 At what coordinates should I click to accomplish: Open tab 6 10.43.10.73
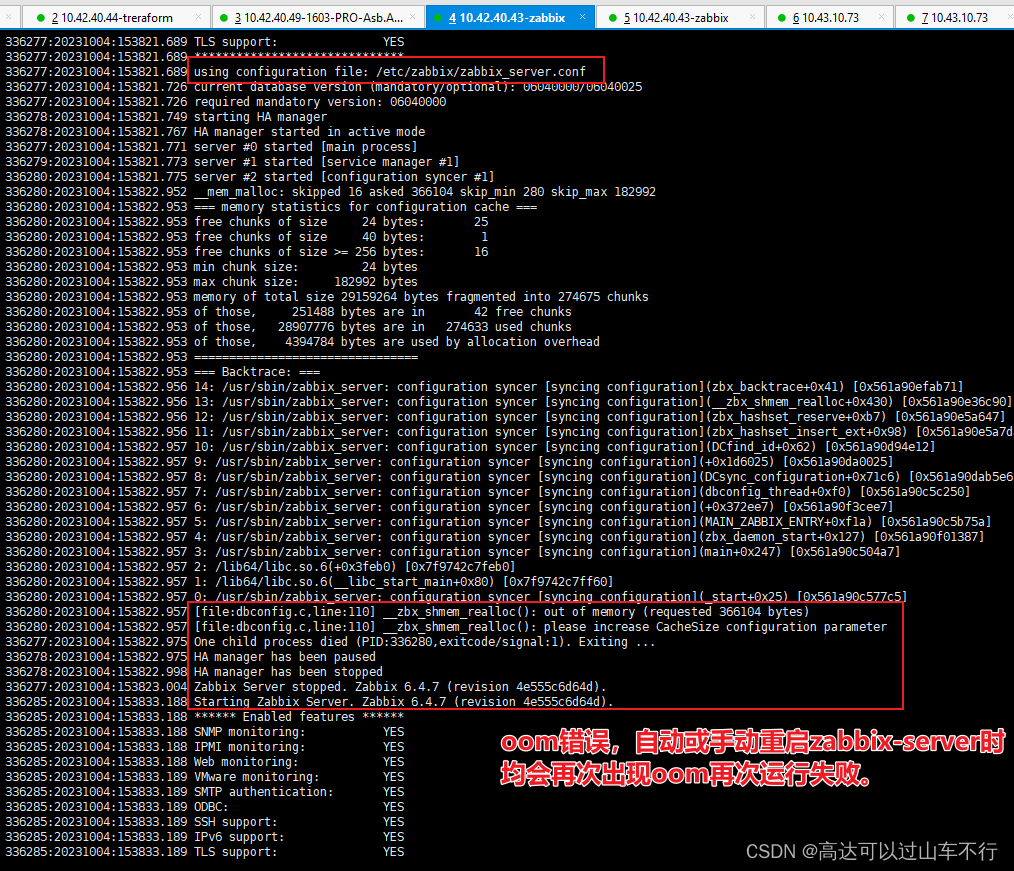[830, 17]
